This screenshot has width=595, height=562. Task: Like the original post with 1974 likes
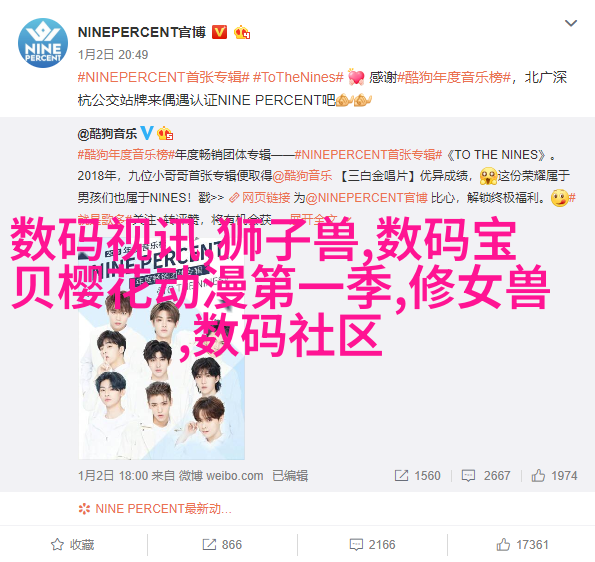click(554, 475)
